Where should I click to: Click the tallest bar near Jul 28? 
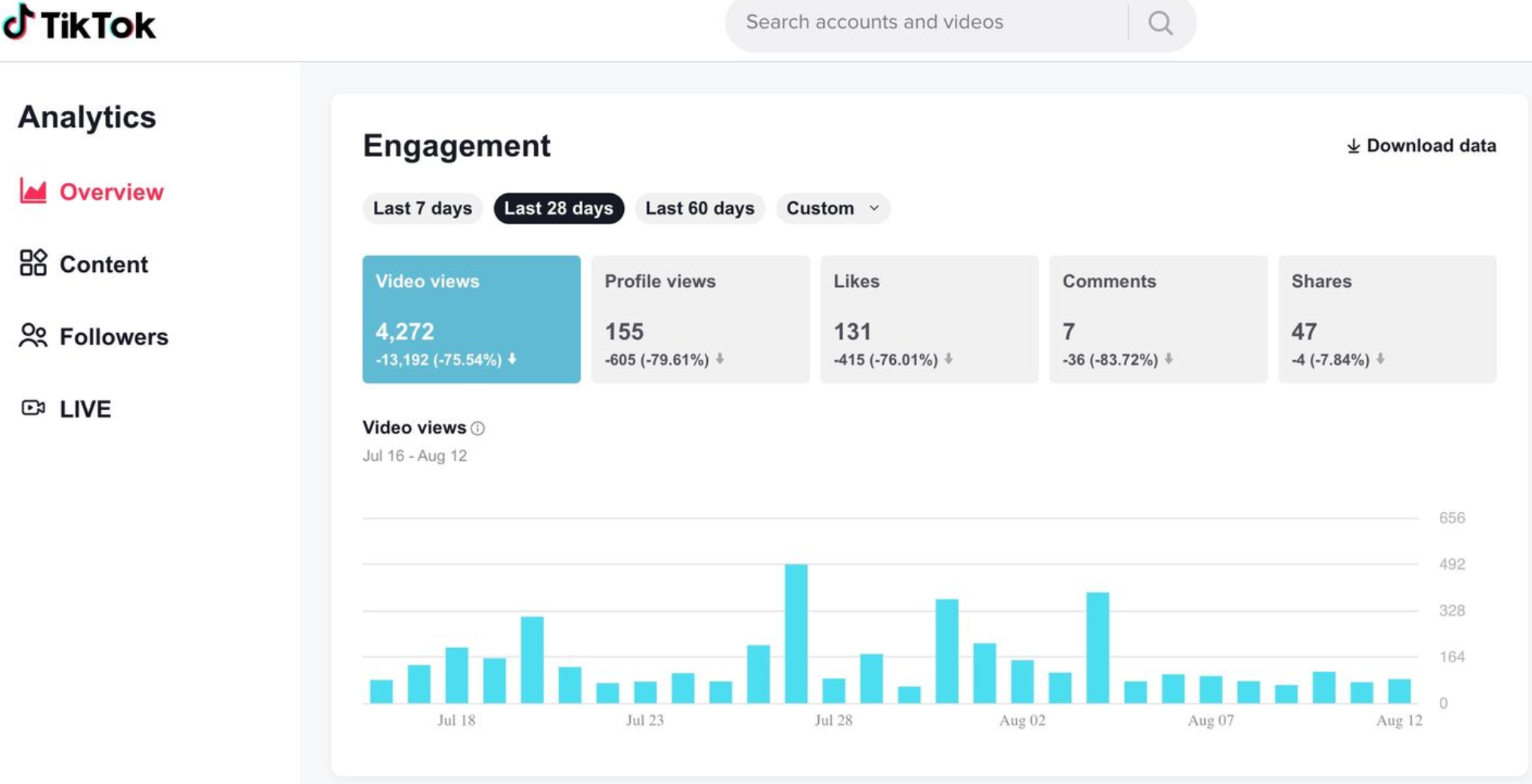[795, 633]
